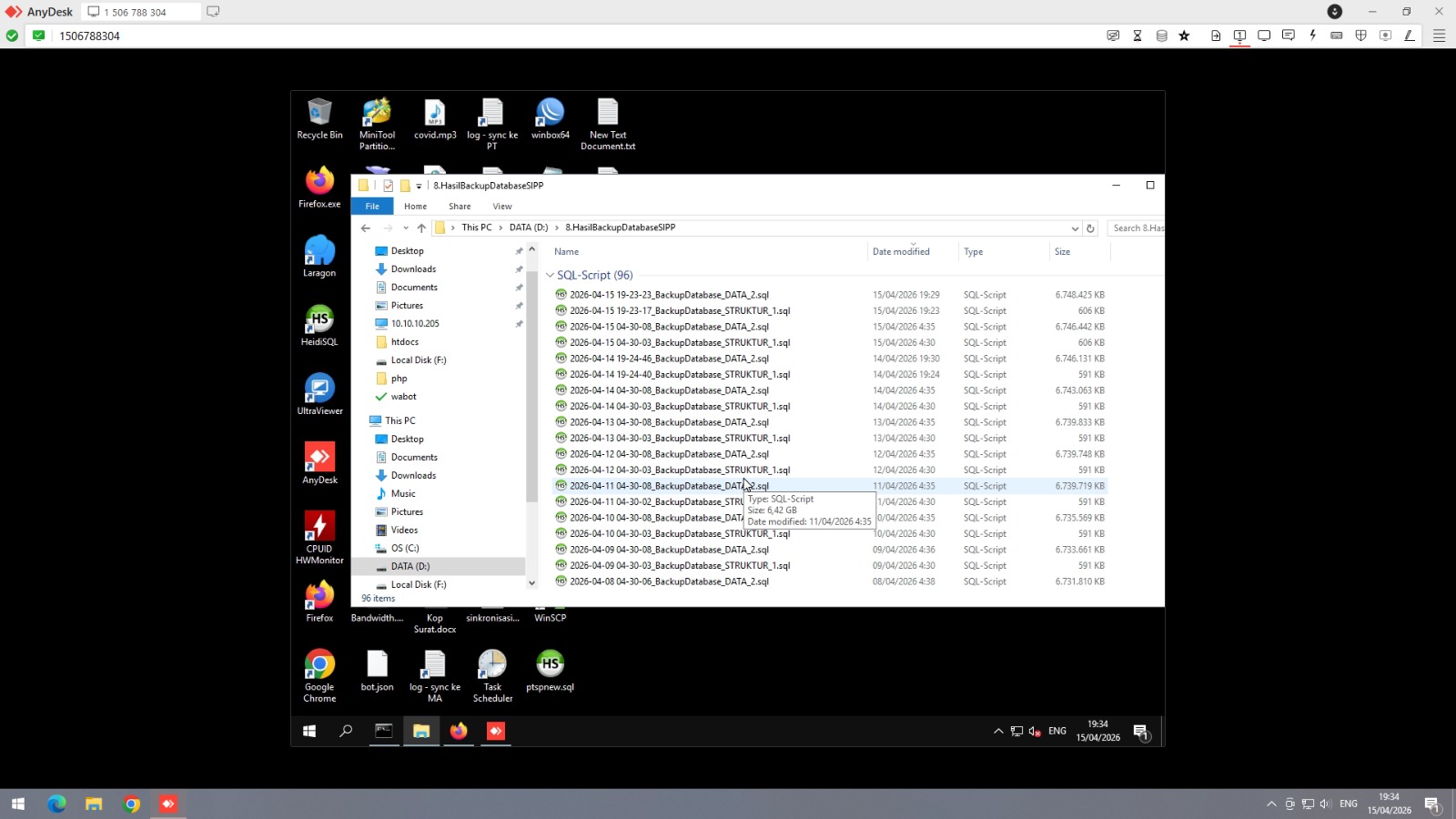Click the Search box in Explorer
The image size is (1456, 819).
pos(1137,228)
